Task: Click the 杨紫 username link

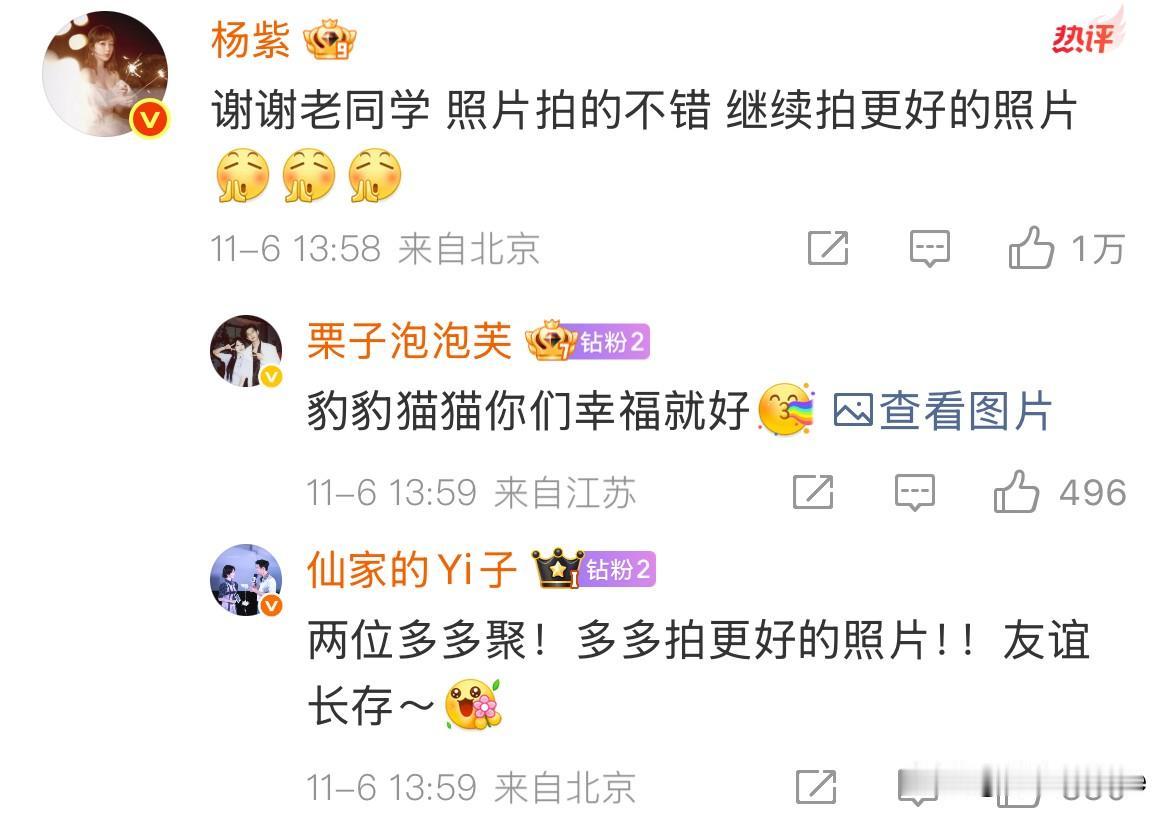Action: point(250,39)
